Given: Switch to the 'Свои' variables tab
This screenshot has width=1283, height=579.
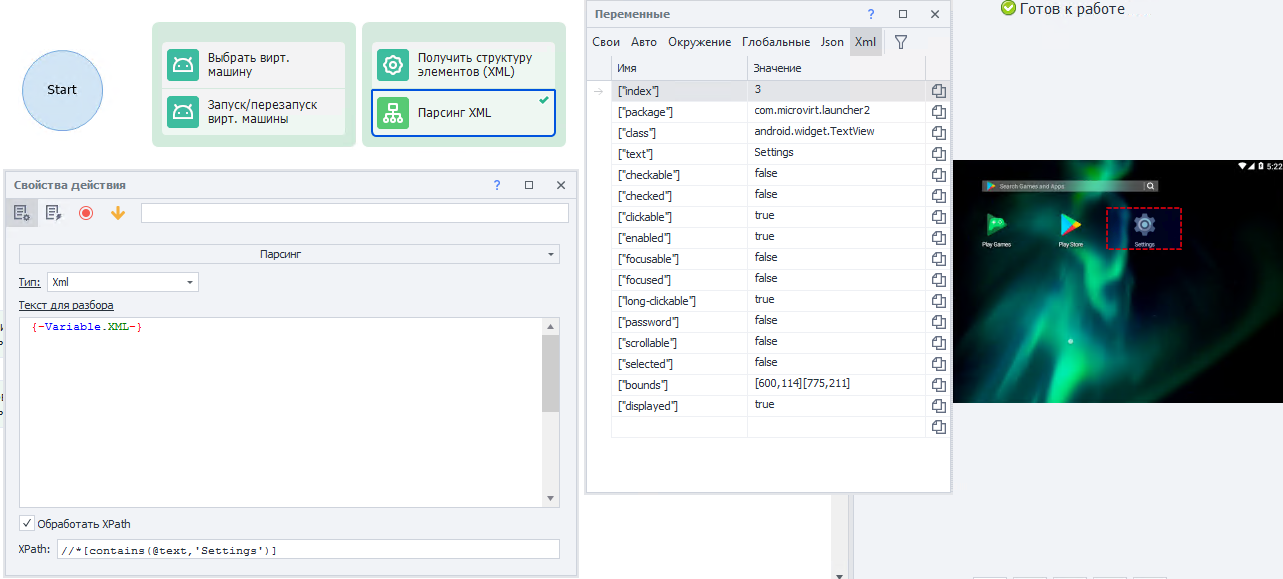Looking at the screenshot, I should point(606,42).
